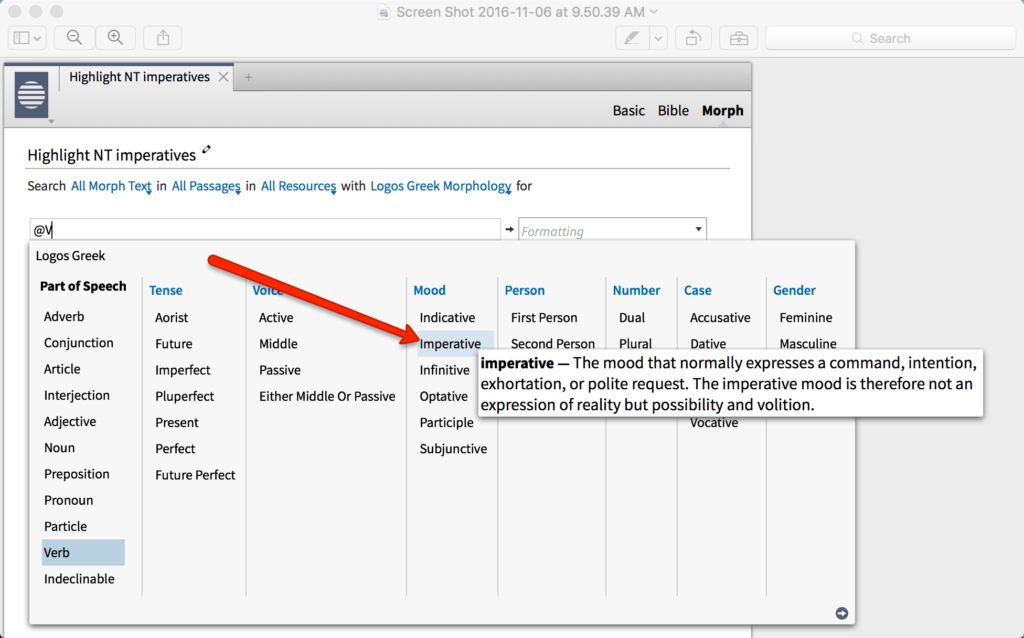Select Dual under Number

[x=632, y=317]
